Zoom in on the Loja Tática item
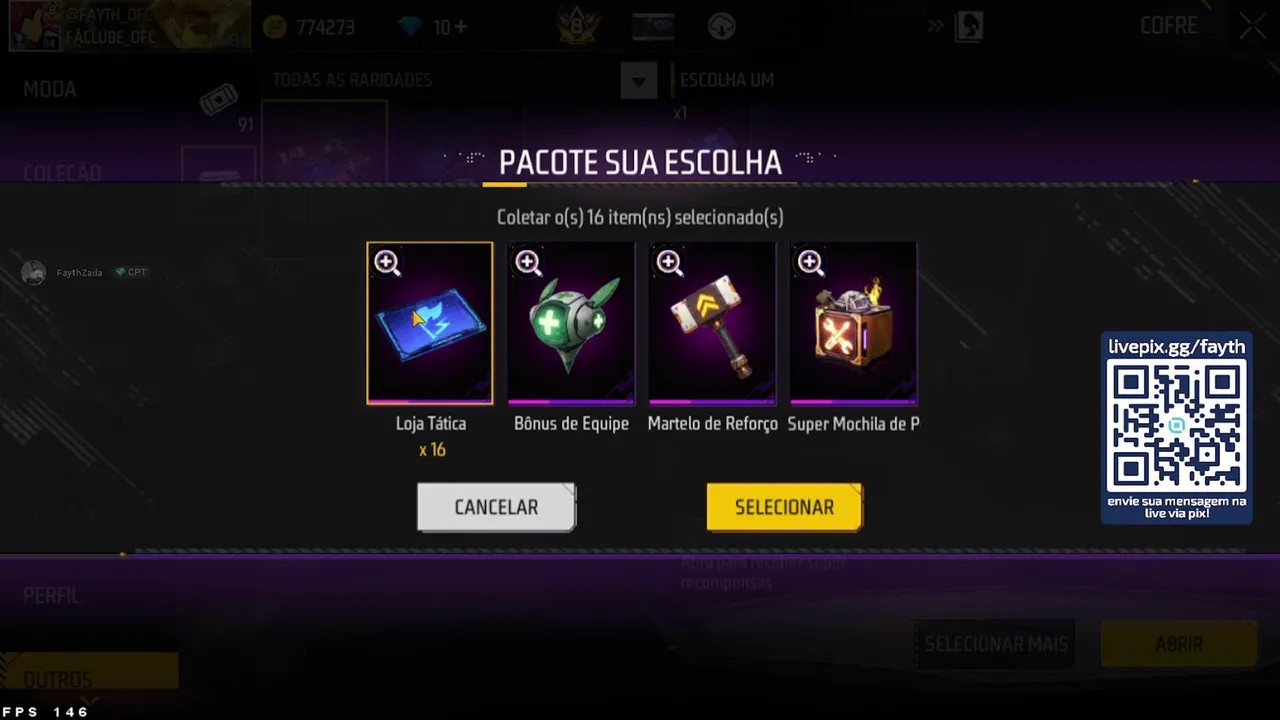 387,263
